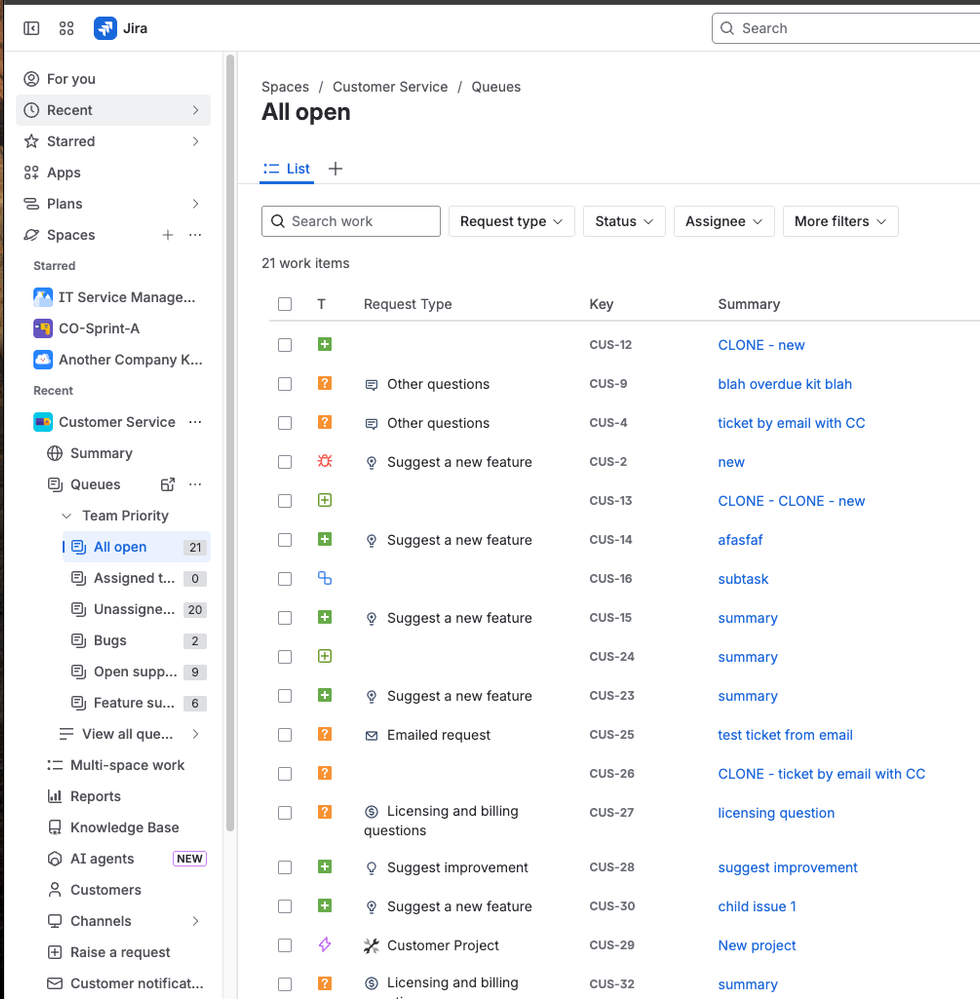Open Queues more options ellipsis

pyautogui.click(x=195, y=484)
